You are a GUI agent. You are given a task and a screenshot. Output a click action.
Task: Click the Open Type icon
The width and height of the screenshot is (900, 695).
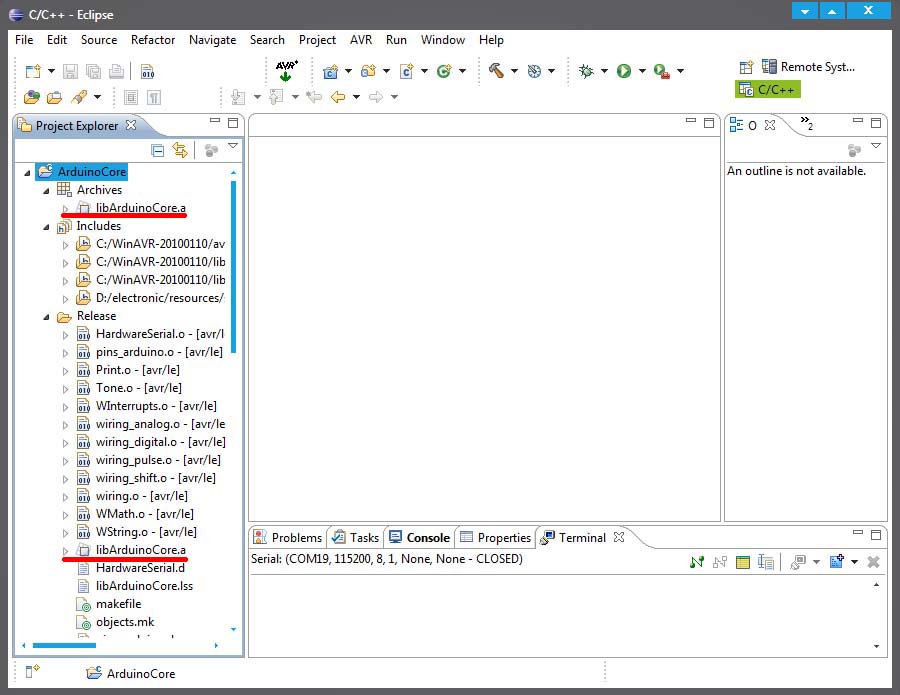(32, 97)
